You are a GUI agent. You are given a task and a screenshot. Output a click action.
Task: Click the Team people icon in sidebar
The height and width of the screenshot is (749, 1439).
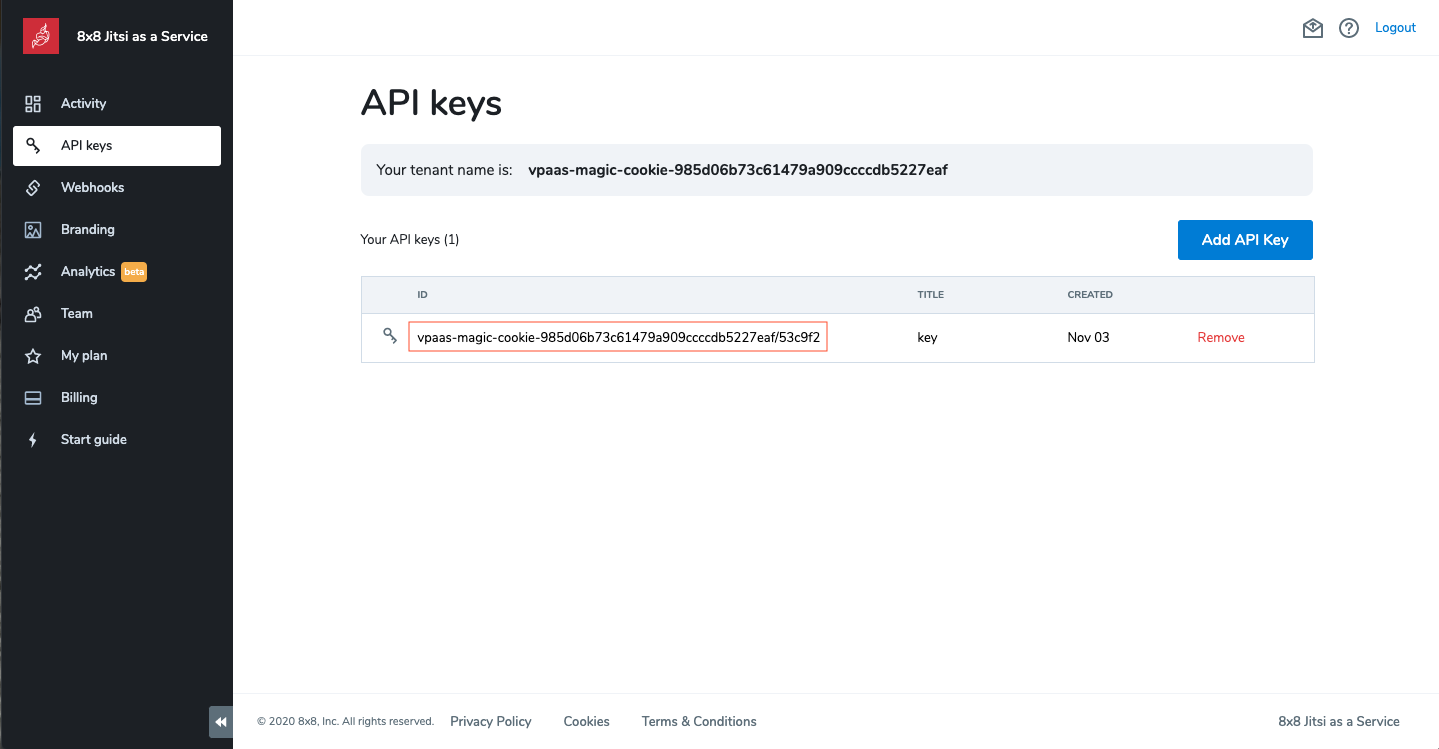point(33,314)
